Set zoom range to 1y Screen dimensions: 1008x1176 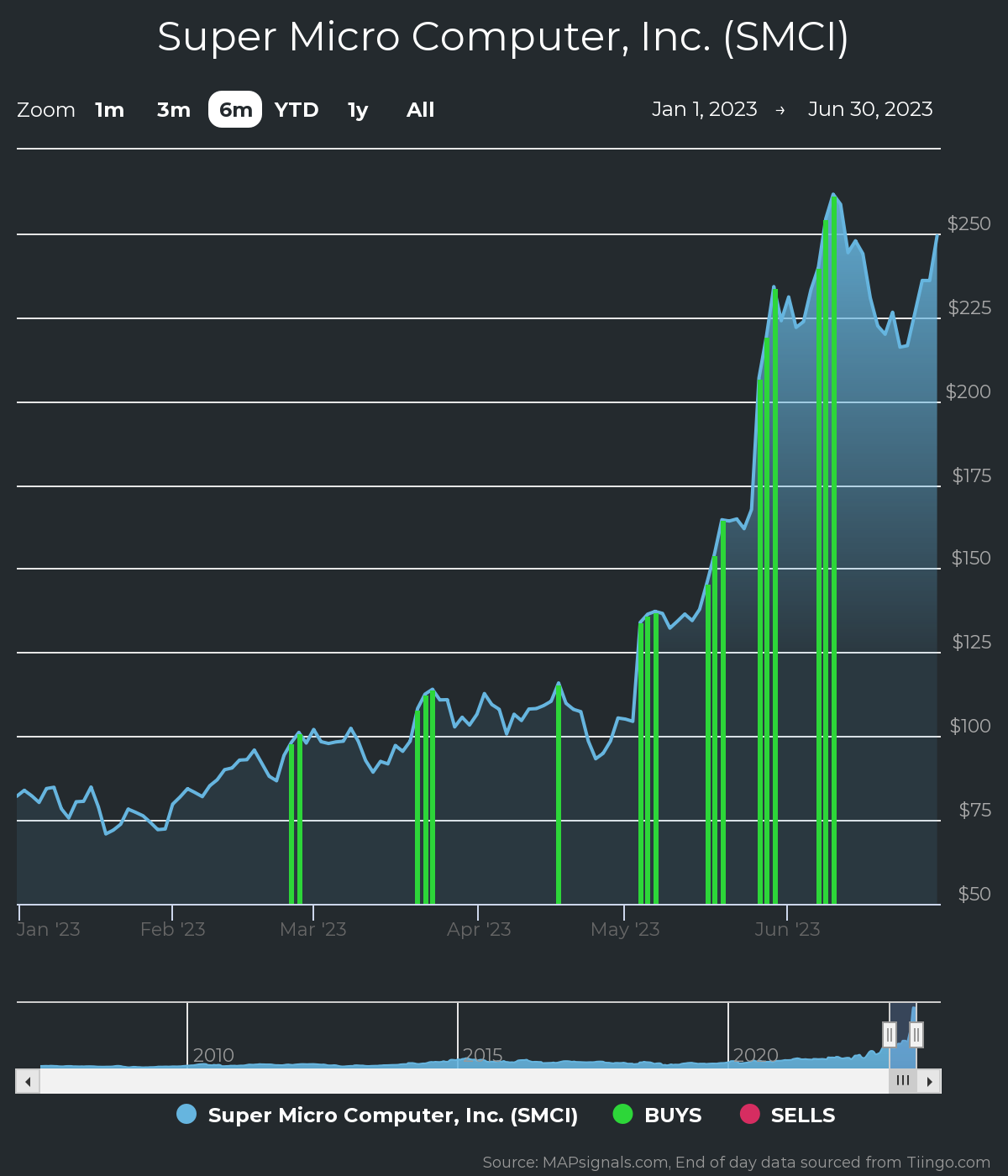[x=358, y=110]
